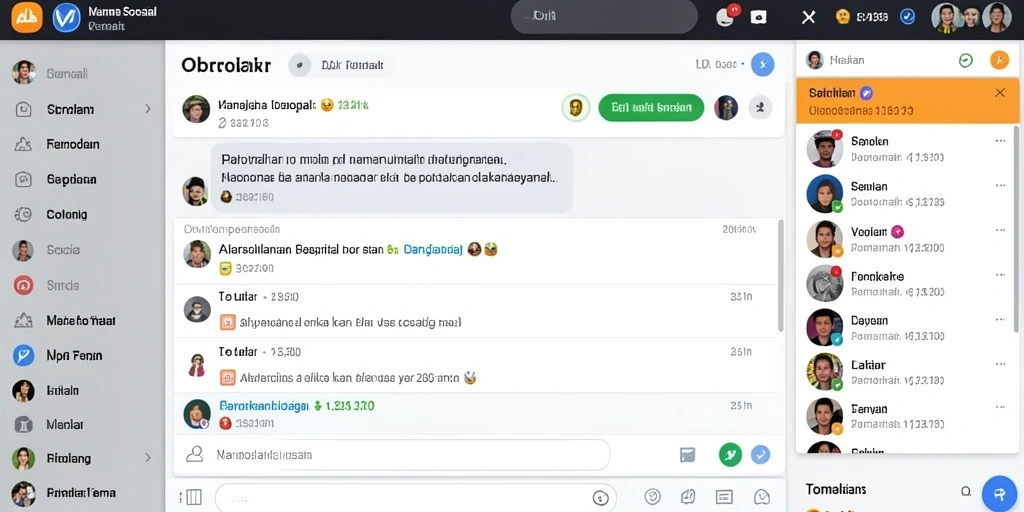
Task: Toggle the blue verified check in top bar
Action: (907, 17)
